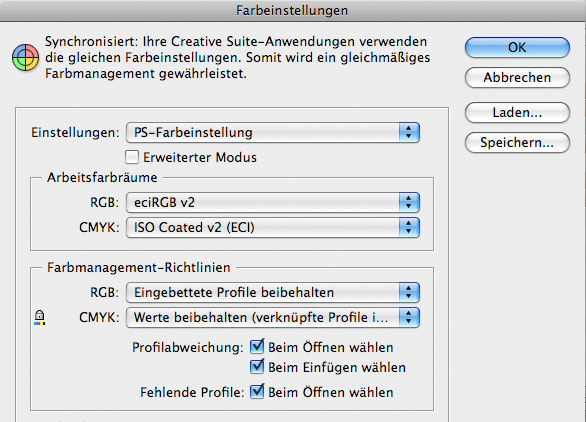Open the eciRGB v2 working space dropdown
586x422 pixels.
pyautogui.click(x=273, y=203)
